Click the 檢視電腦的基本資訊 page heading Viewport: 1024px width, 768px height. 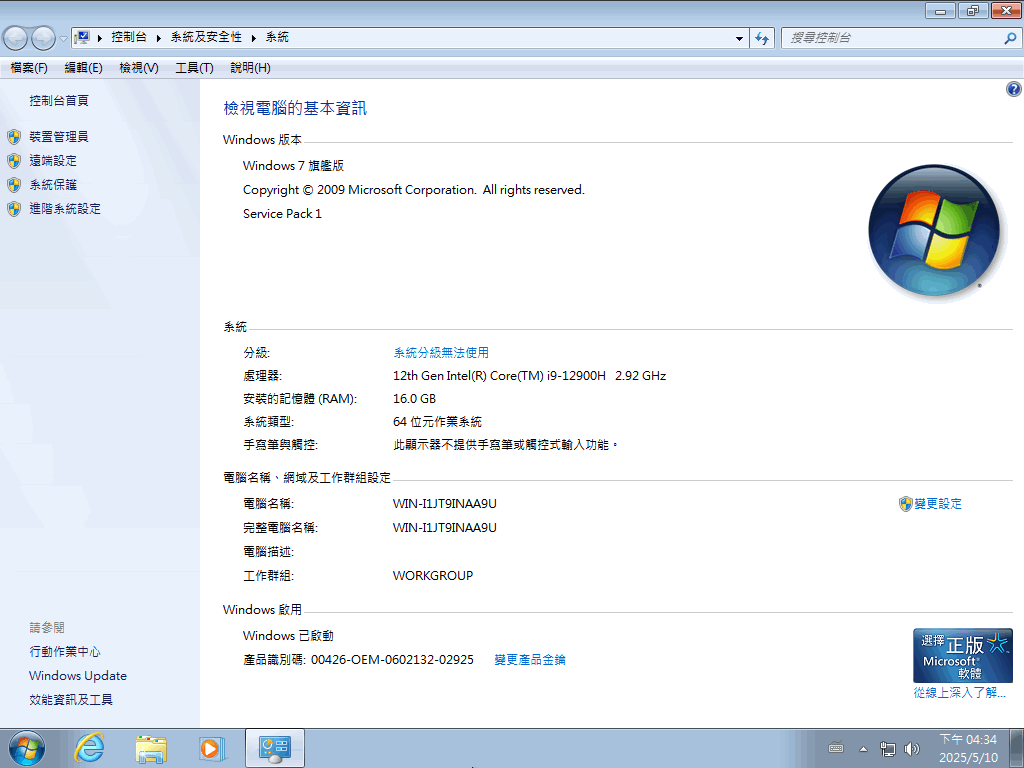pyautogui.click(x=295, y=108)
